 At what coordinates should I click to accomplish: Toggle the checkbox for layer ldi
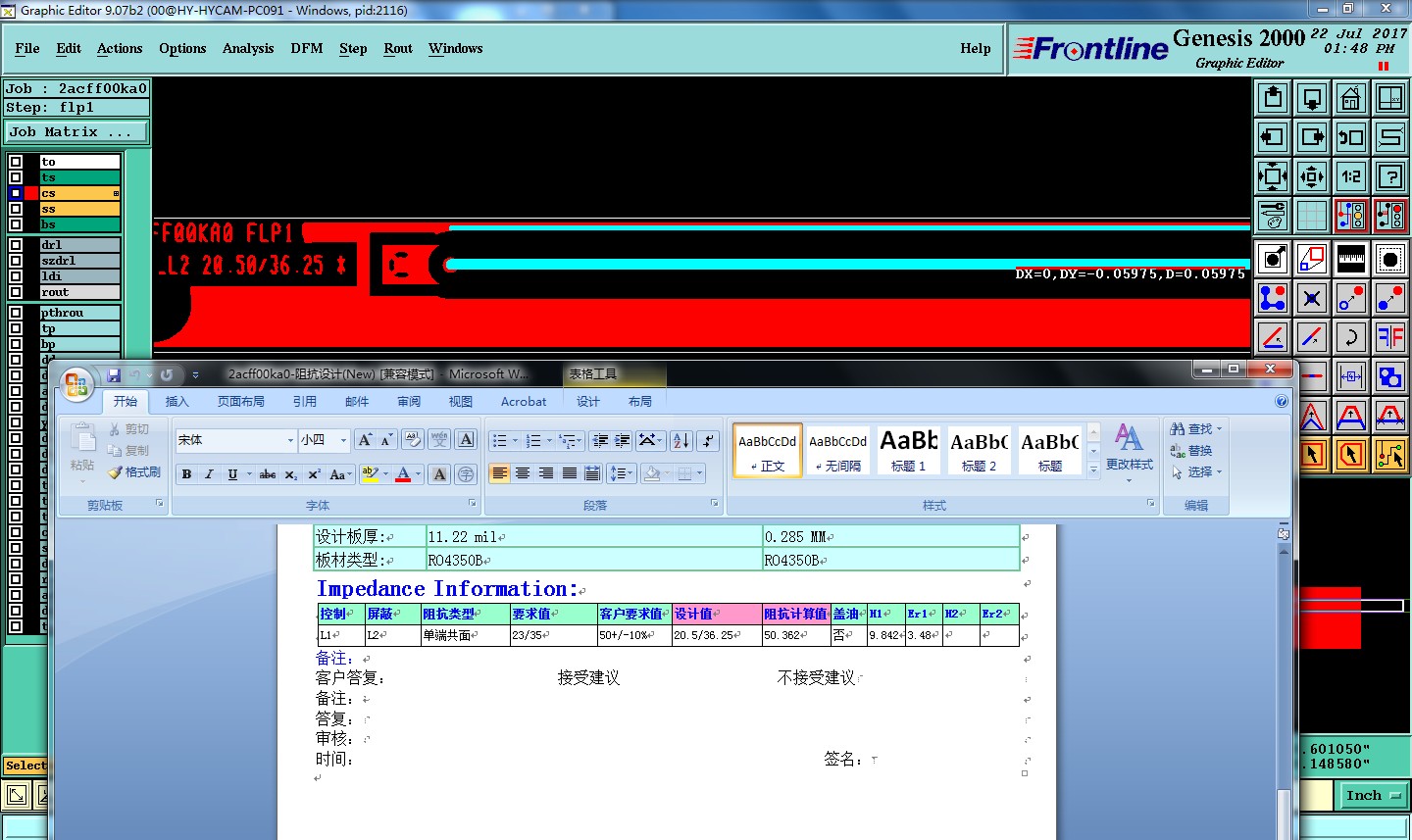pos(16,276)
